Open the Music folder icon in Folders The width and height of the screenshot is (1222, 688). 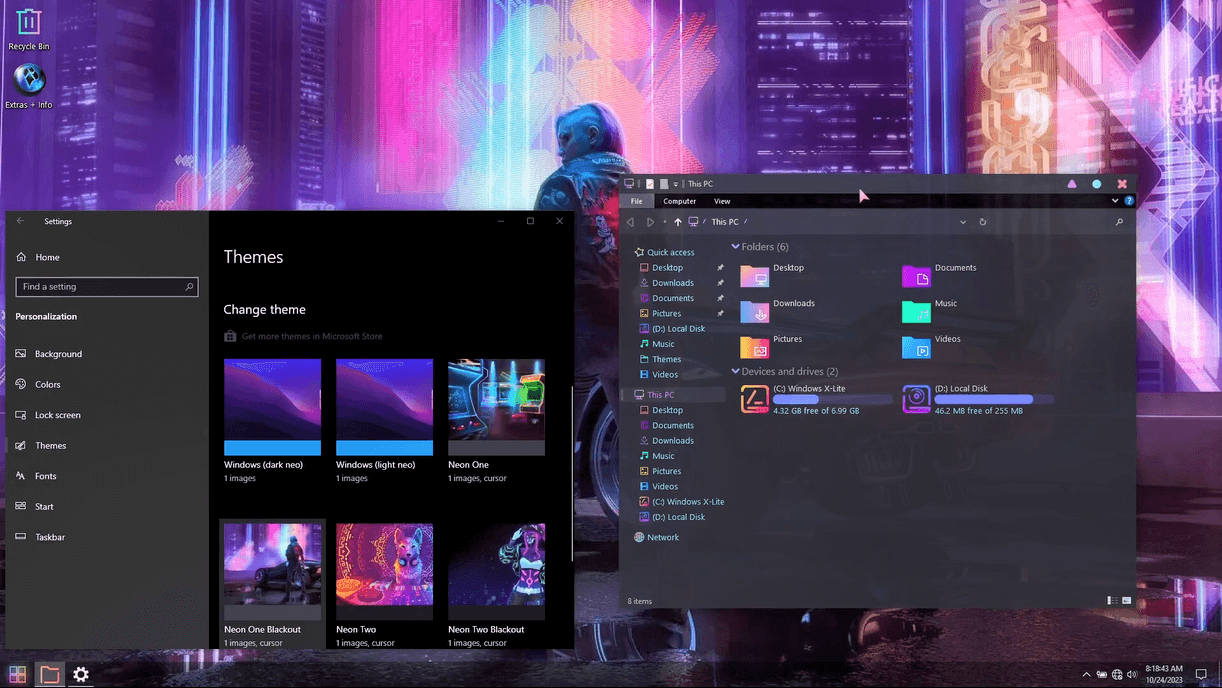(916, 311)
